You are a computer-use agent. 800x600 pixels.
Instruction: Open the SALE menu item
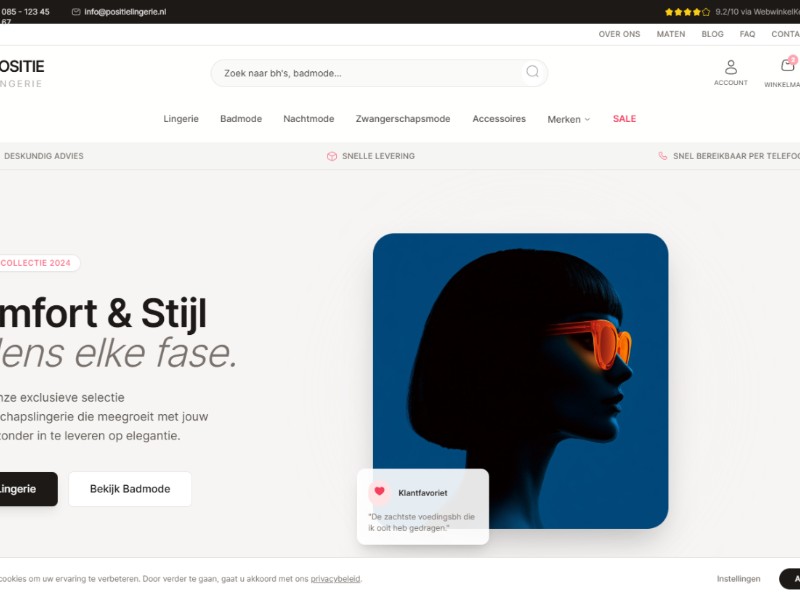point(624,119)
